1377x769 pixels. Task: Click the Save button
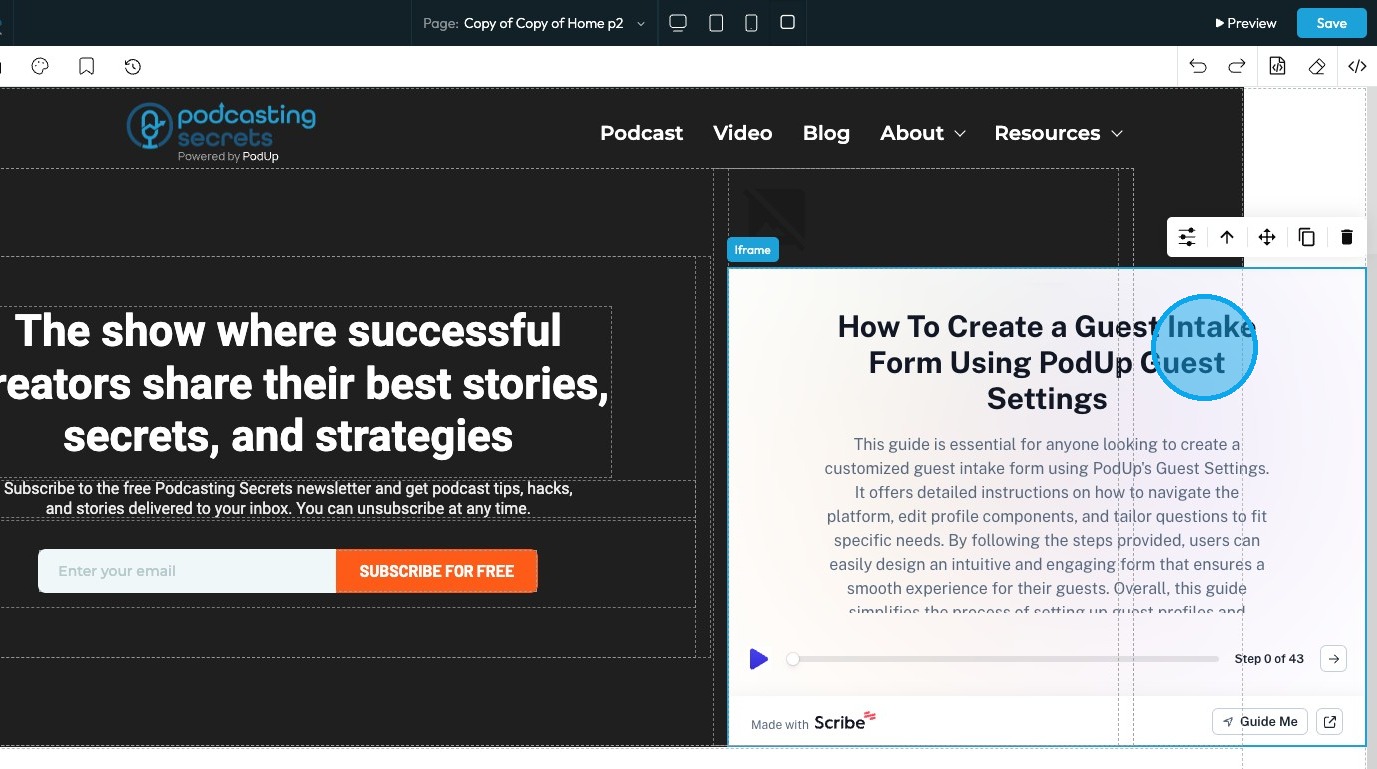(x=1331, y=23)
